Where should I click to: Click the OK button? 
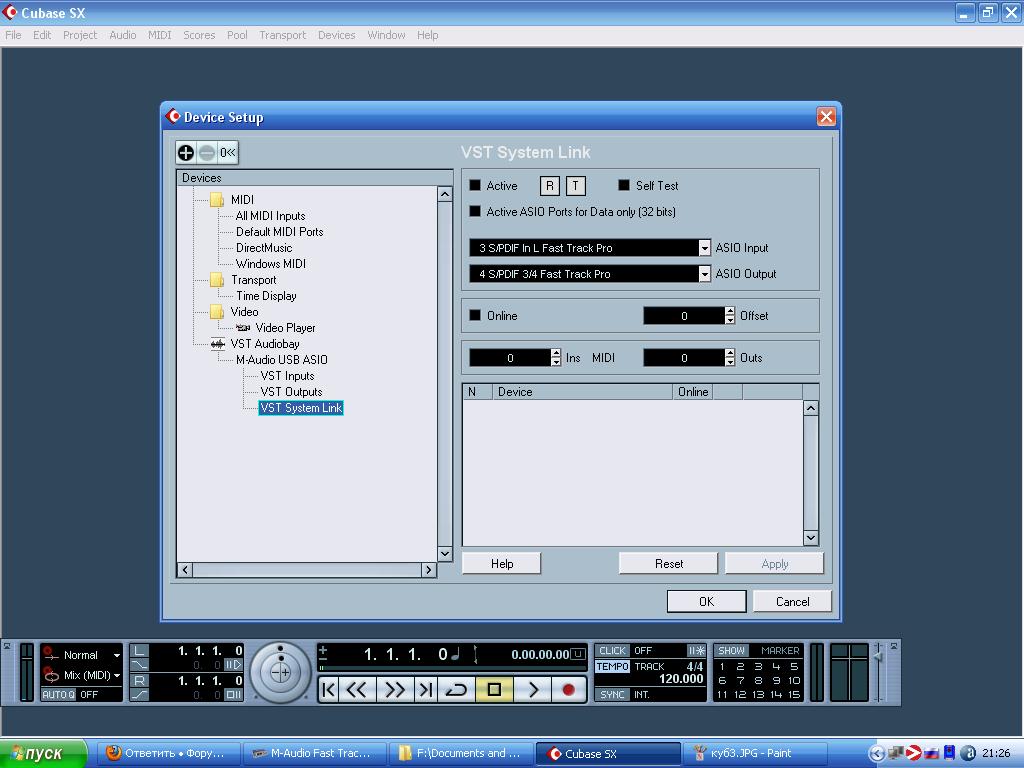(x=706, y=601)
